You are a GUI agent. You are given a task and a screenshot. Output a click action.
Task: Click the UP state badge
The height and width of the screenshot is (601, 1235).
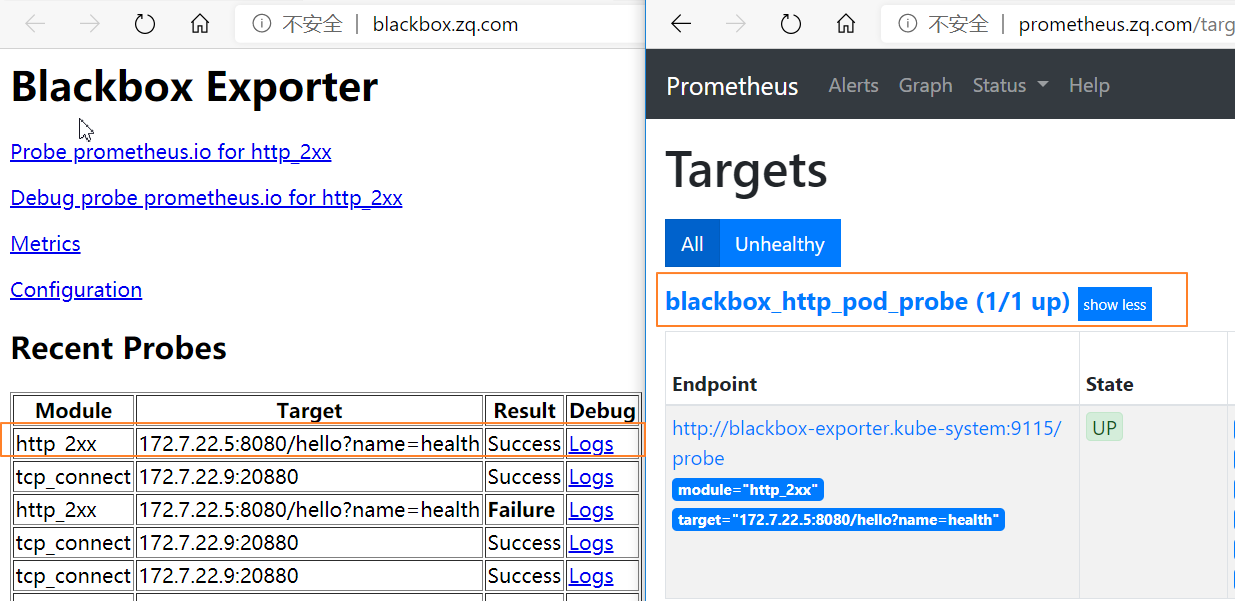1104,428
